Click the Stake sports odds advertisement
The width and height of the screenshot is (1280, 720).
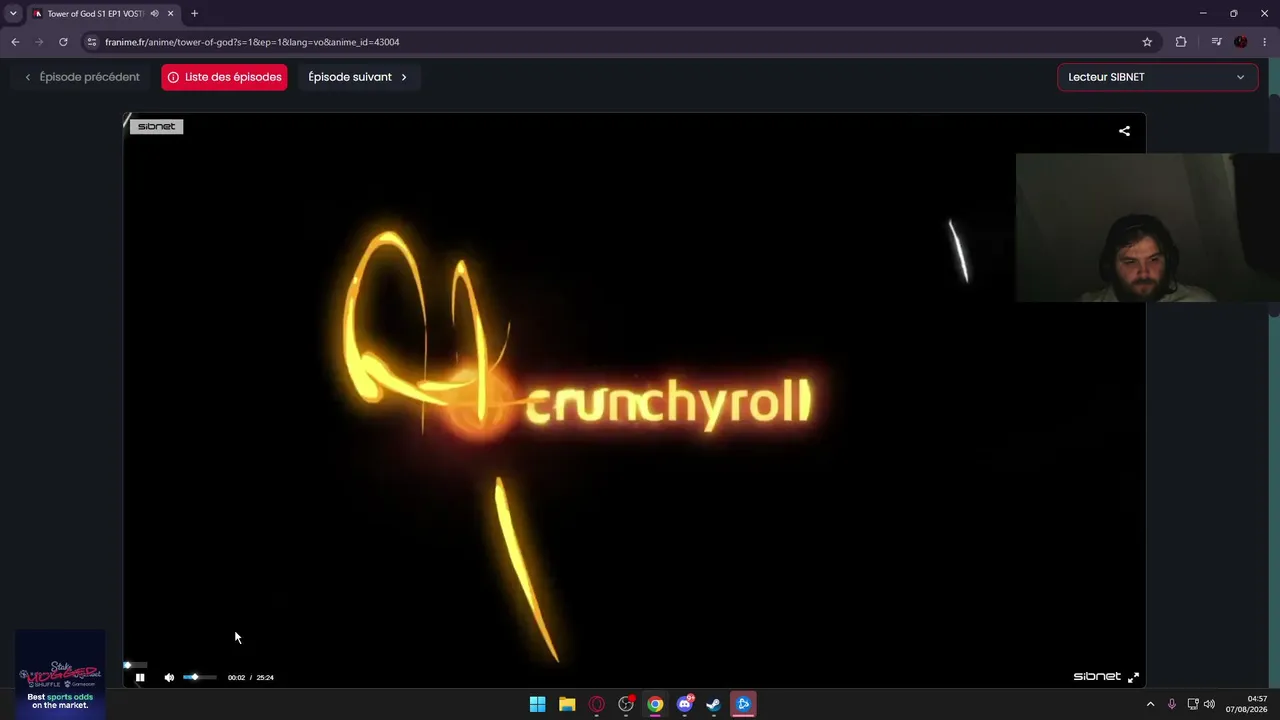[x=60, y=676]
